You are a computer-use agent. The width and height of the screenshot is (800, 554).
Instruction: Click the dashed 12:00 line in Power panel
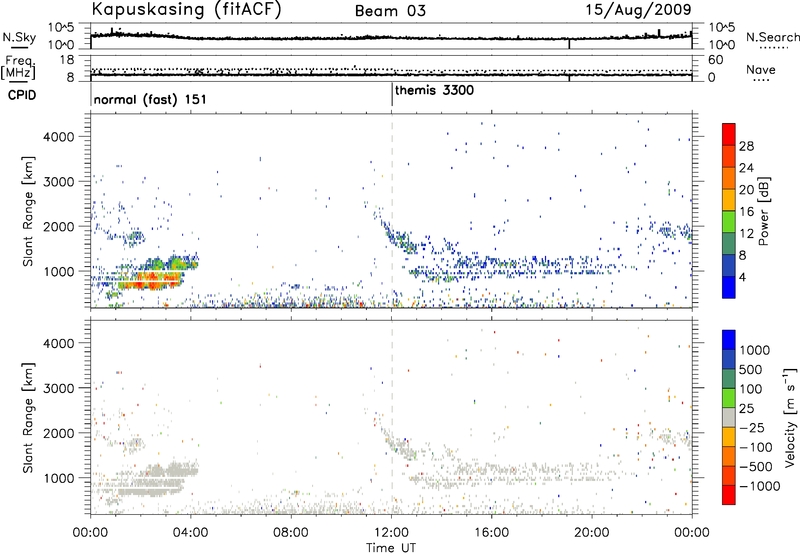(x=392, y=211)
